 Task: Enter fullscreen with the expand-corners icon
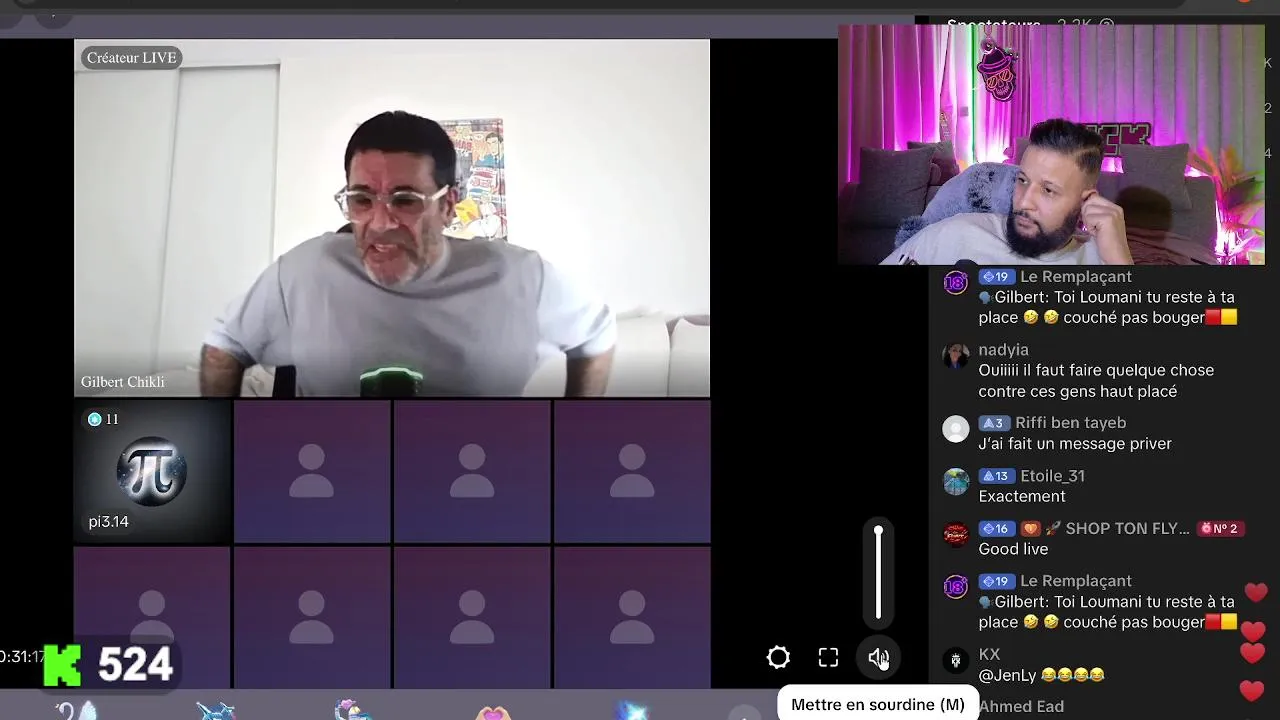point(828,657)
